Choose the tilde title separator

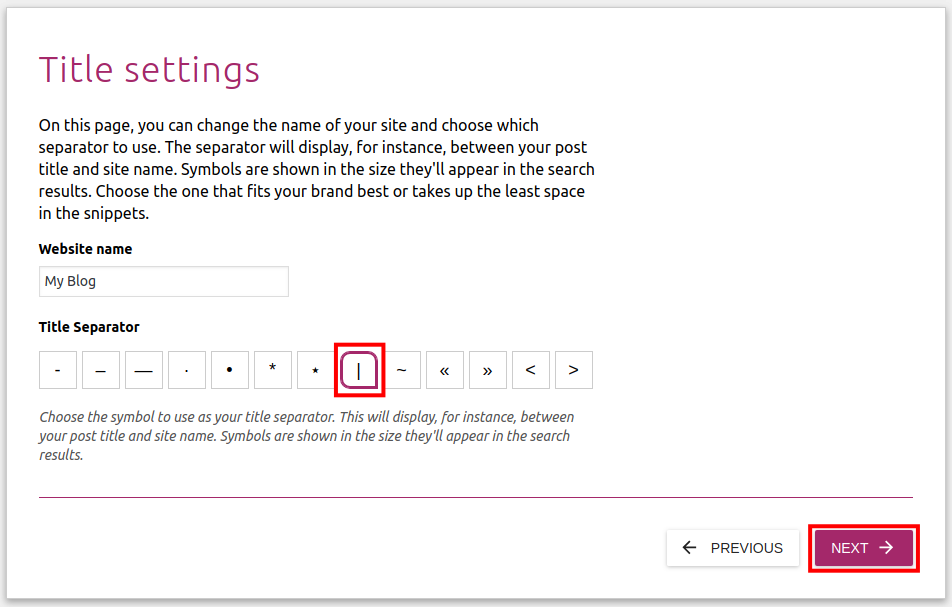[402, 370]
